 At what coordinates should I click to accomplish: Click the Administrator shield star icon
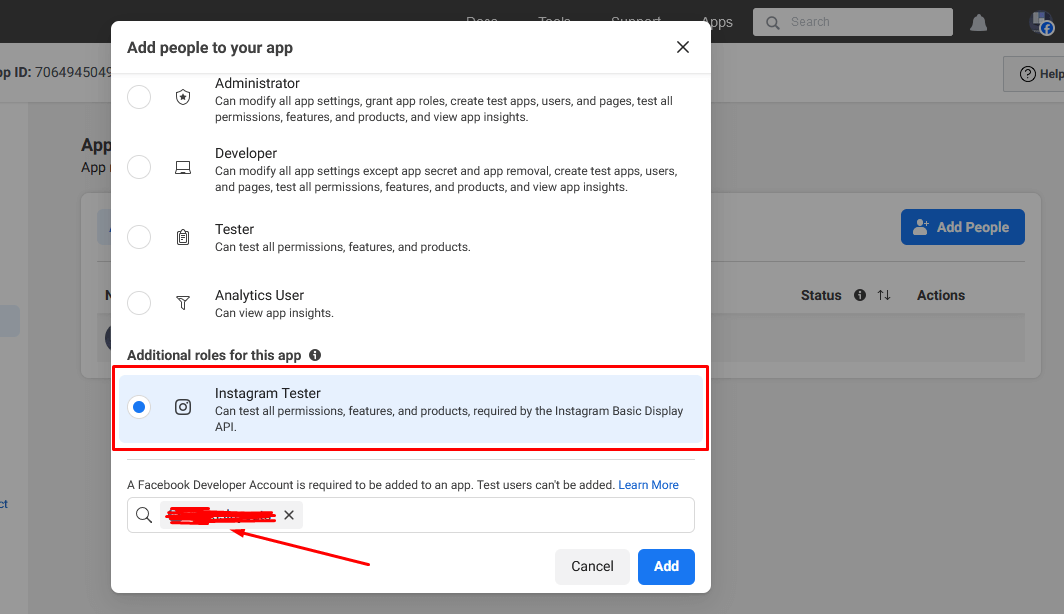click(183, 97)
